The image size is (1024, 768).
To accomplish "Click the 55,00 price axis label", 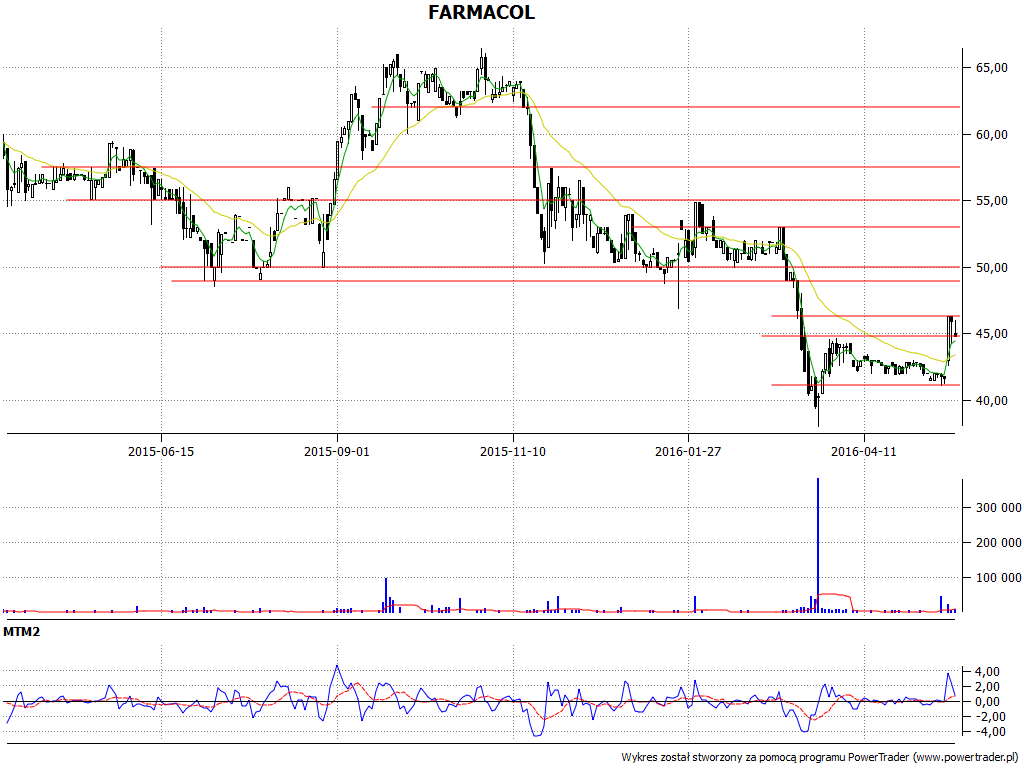I will click(991, 201).
